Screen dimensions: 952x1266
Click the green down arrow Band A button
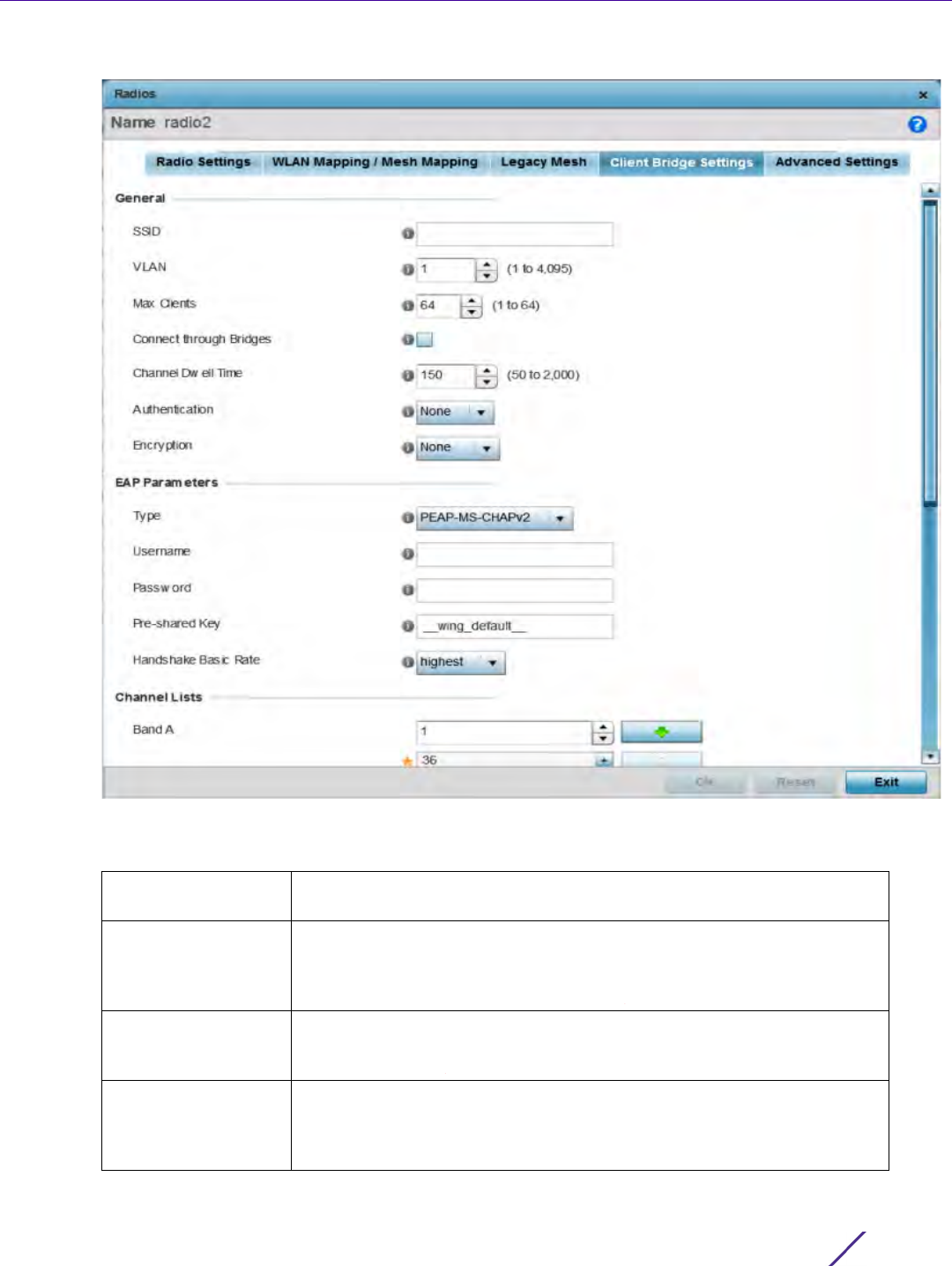click(x=661, y=732)
